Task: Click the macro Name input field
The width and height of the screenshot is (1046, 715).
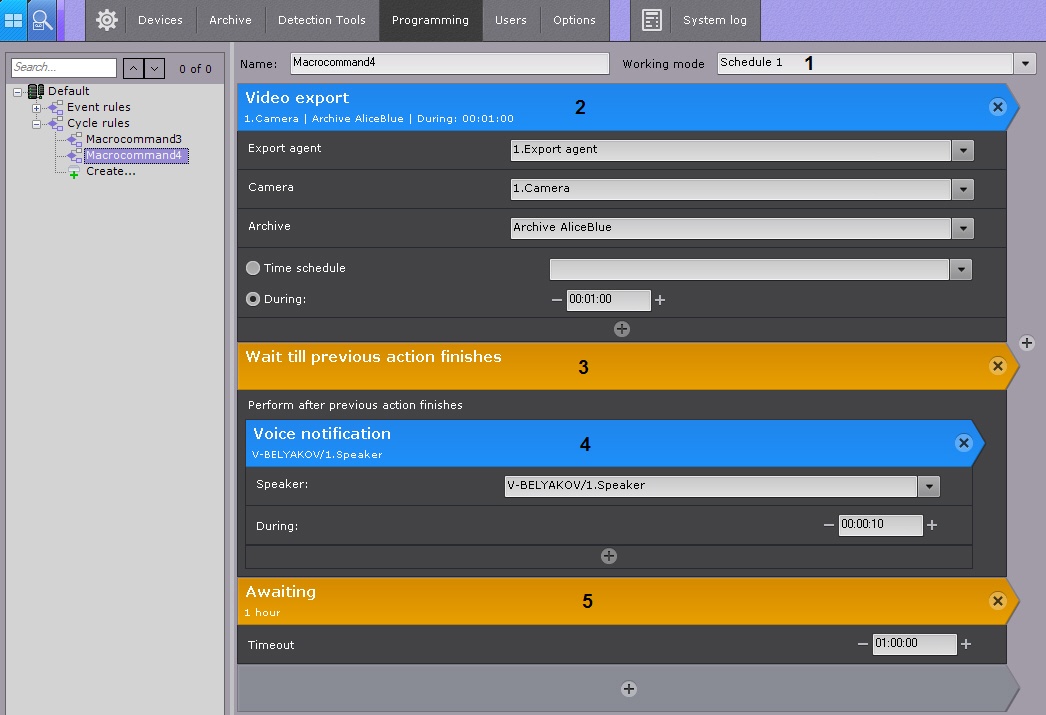Action: coord(449,63)
